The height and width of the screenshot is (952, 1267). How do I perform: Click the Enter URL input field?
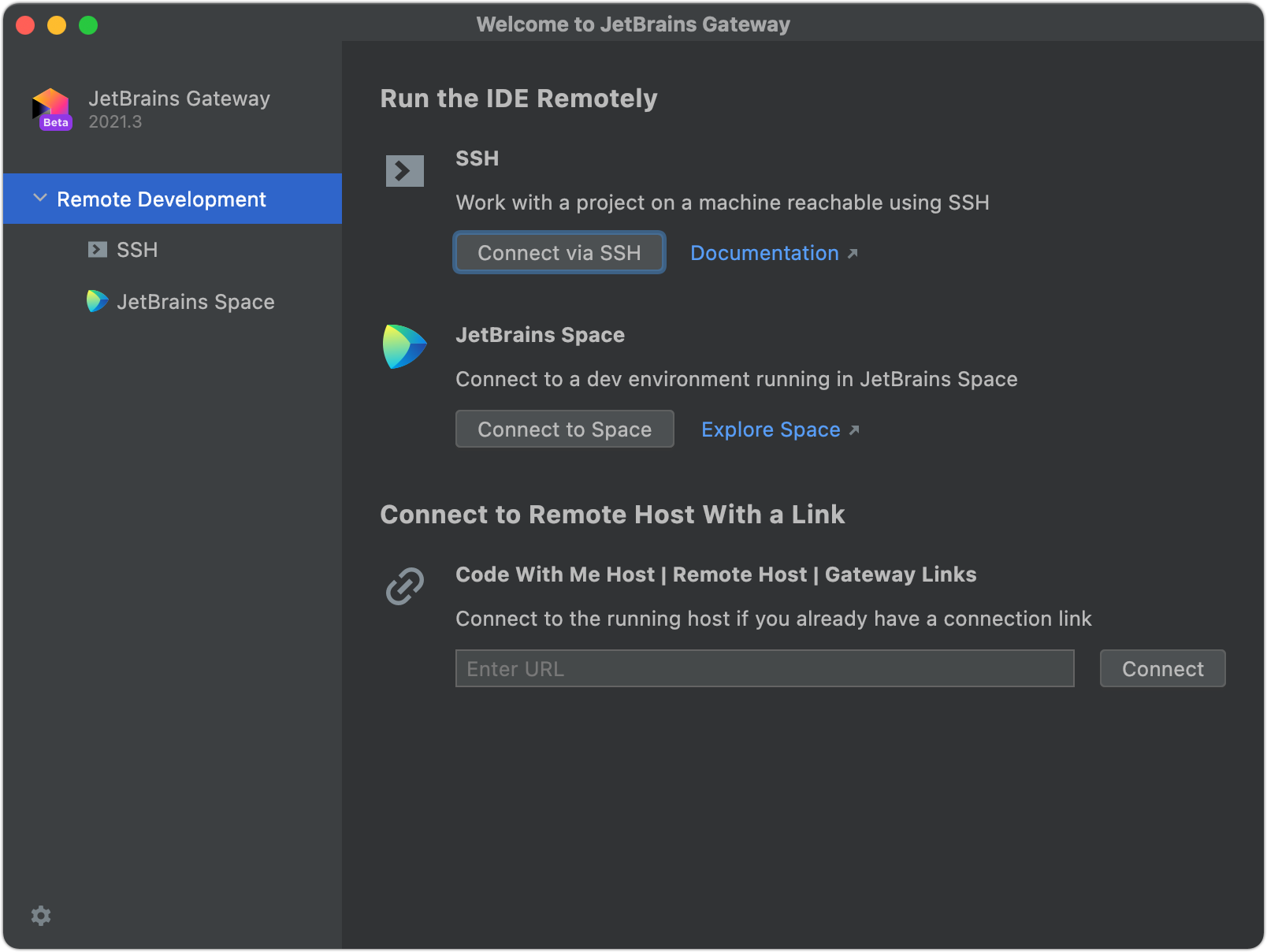(x=764, y=668)
